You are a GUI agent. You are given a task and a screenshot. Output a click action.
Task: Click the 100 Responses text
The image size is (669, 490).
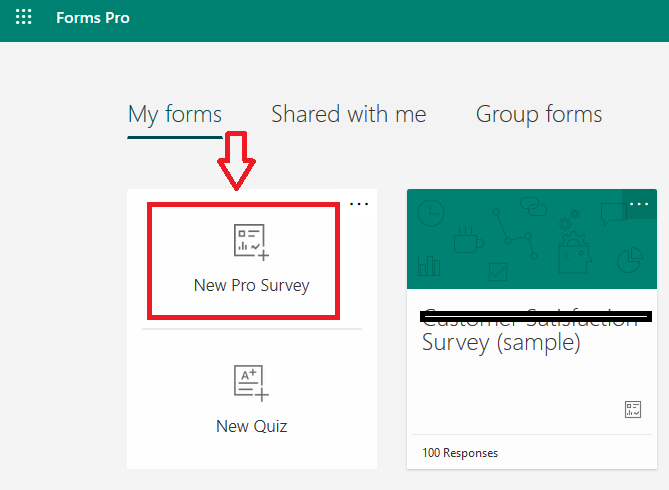coord(460,453)
